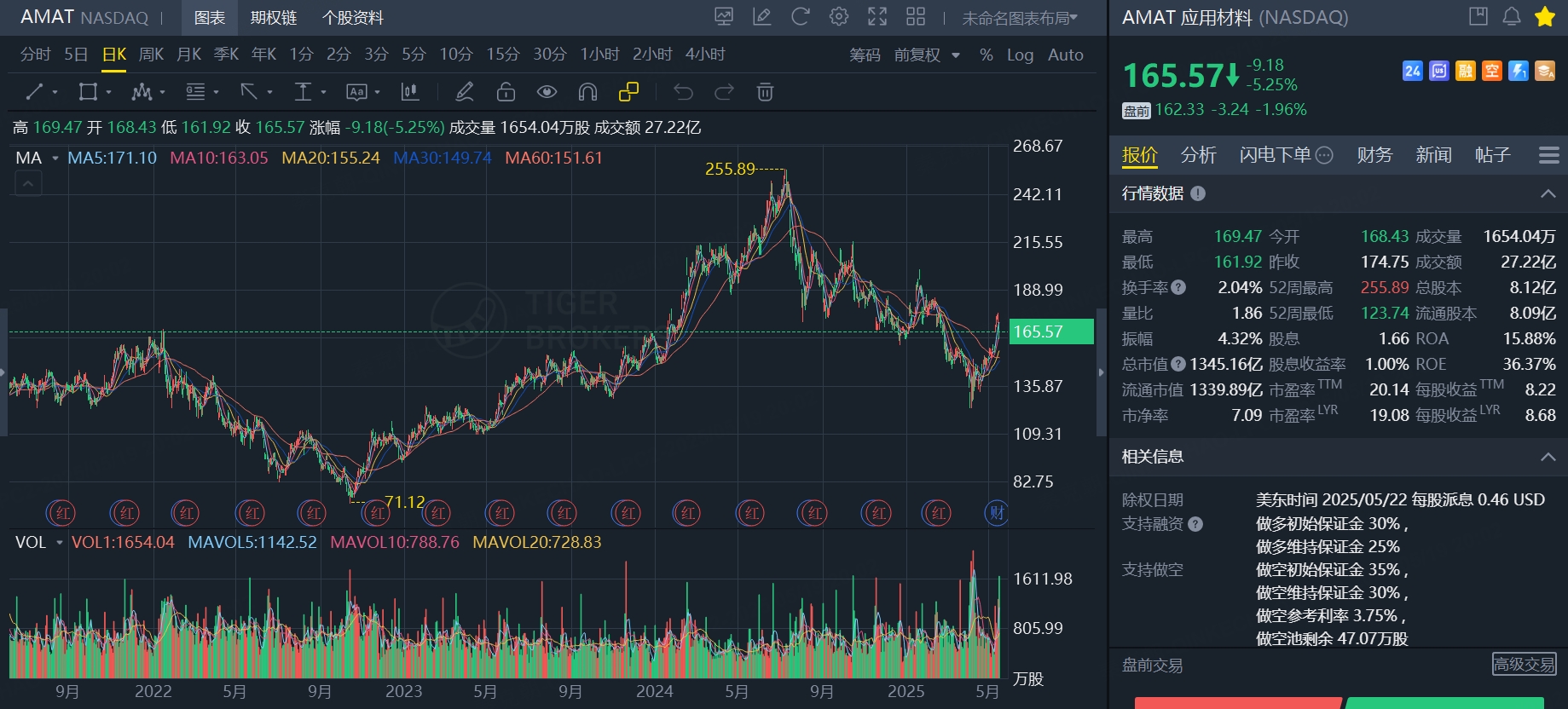Select the 月K timeframe
This screenshot has height=709, width=1568.
pyautogui.click(x=188, y=55)
